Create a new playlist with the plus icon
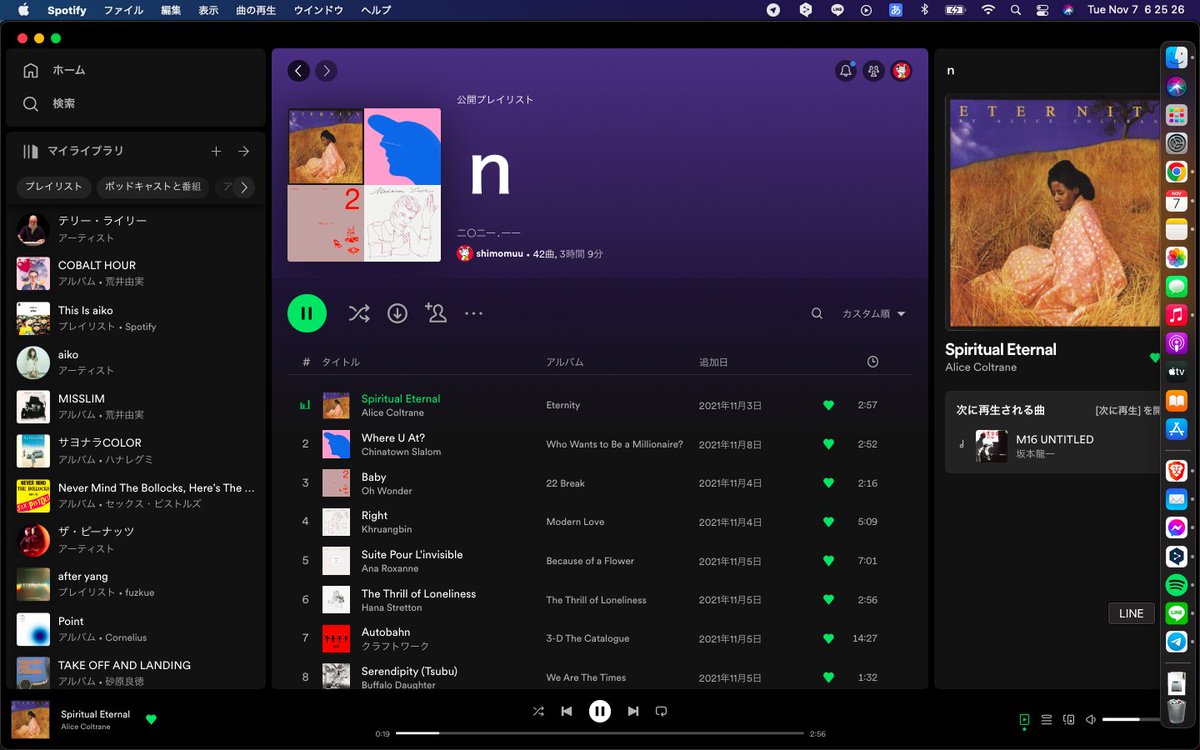The height and width of the screenshot is (750, 1200). pos(216,151)
